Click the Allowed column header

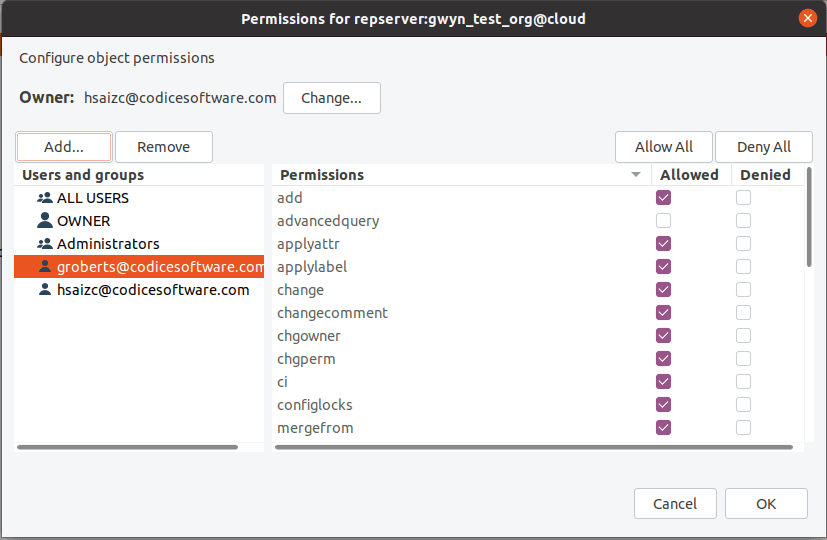point(691,175)
